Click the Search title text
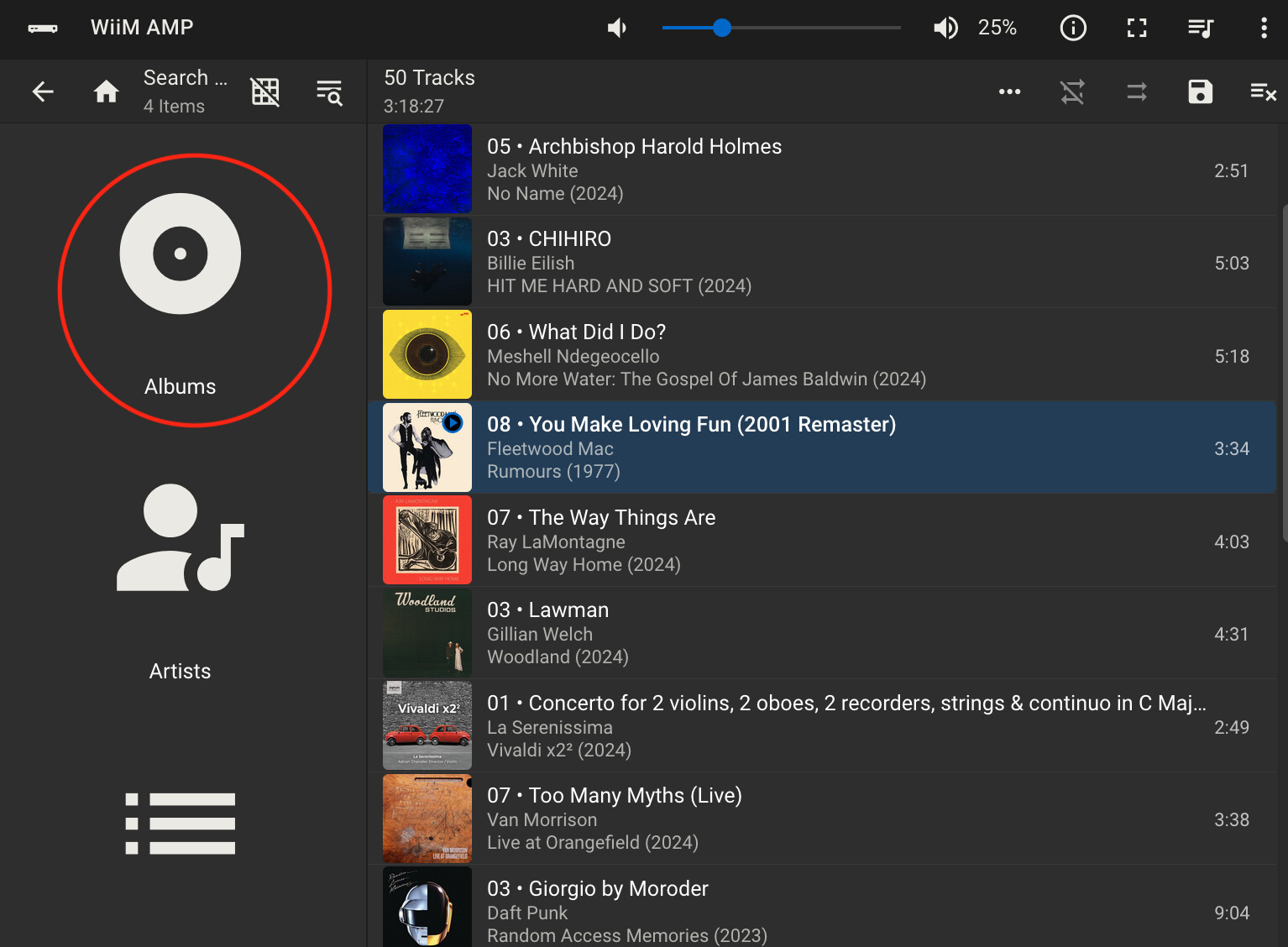 (185, 77)
